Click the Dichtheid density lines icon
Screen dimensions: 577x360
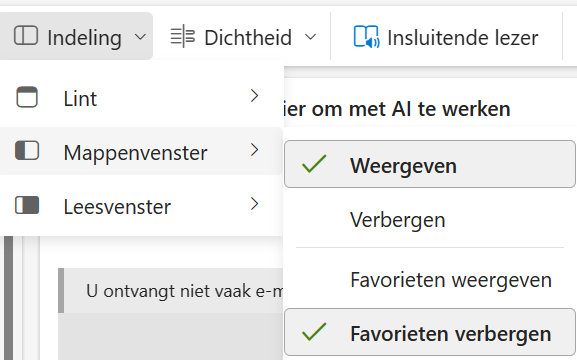(x=183, y=36)
